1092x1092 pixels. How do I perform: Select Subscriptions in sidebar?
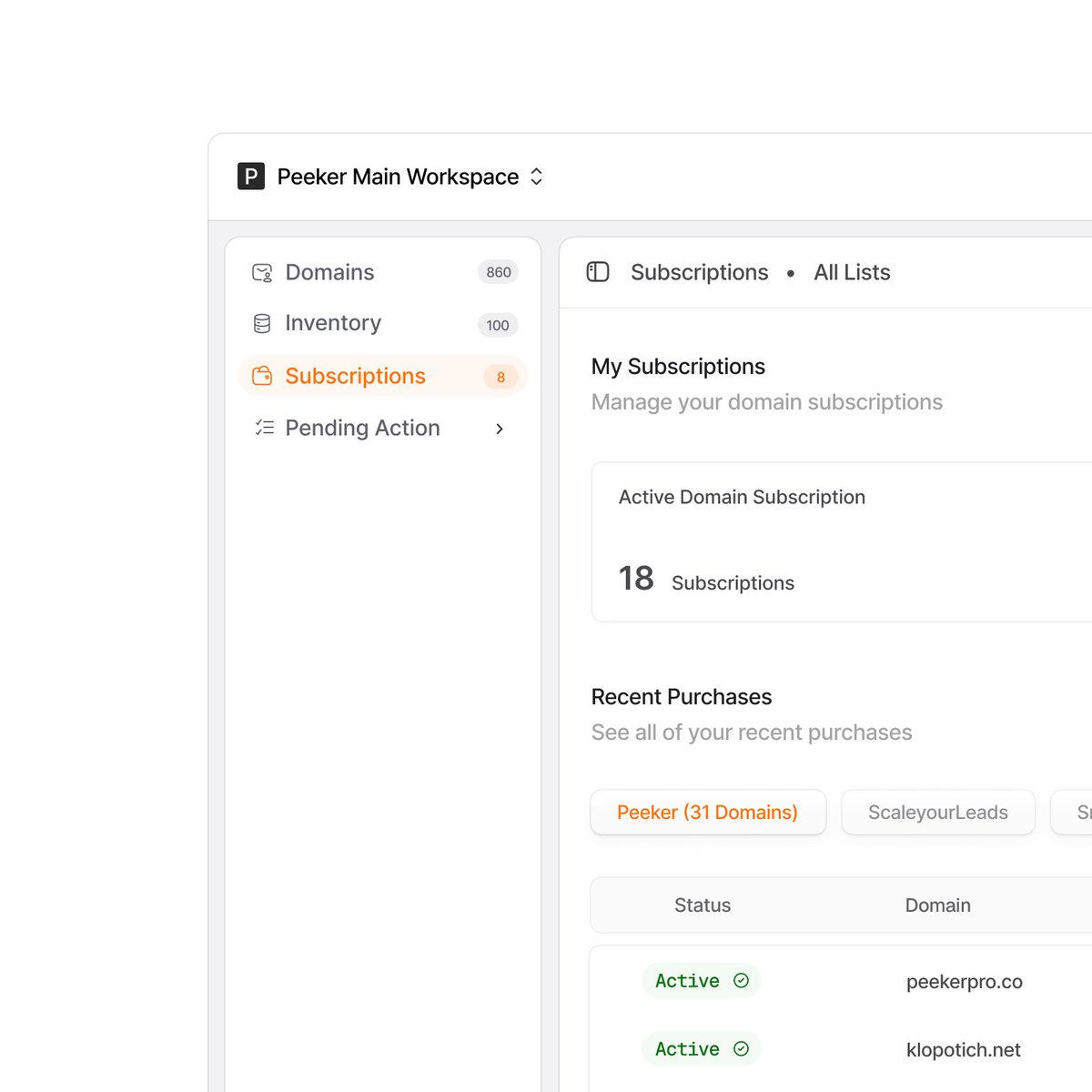382,376
